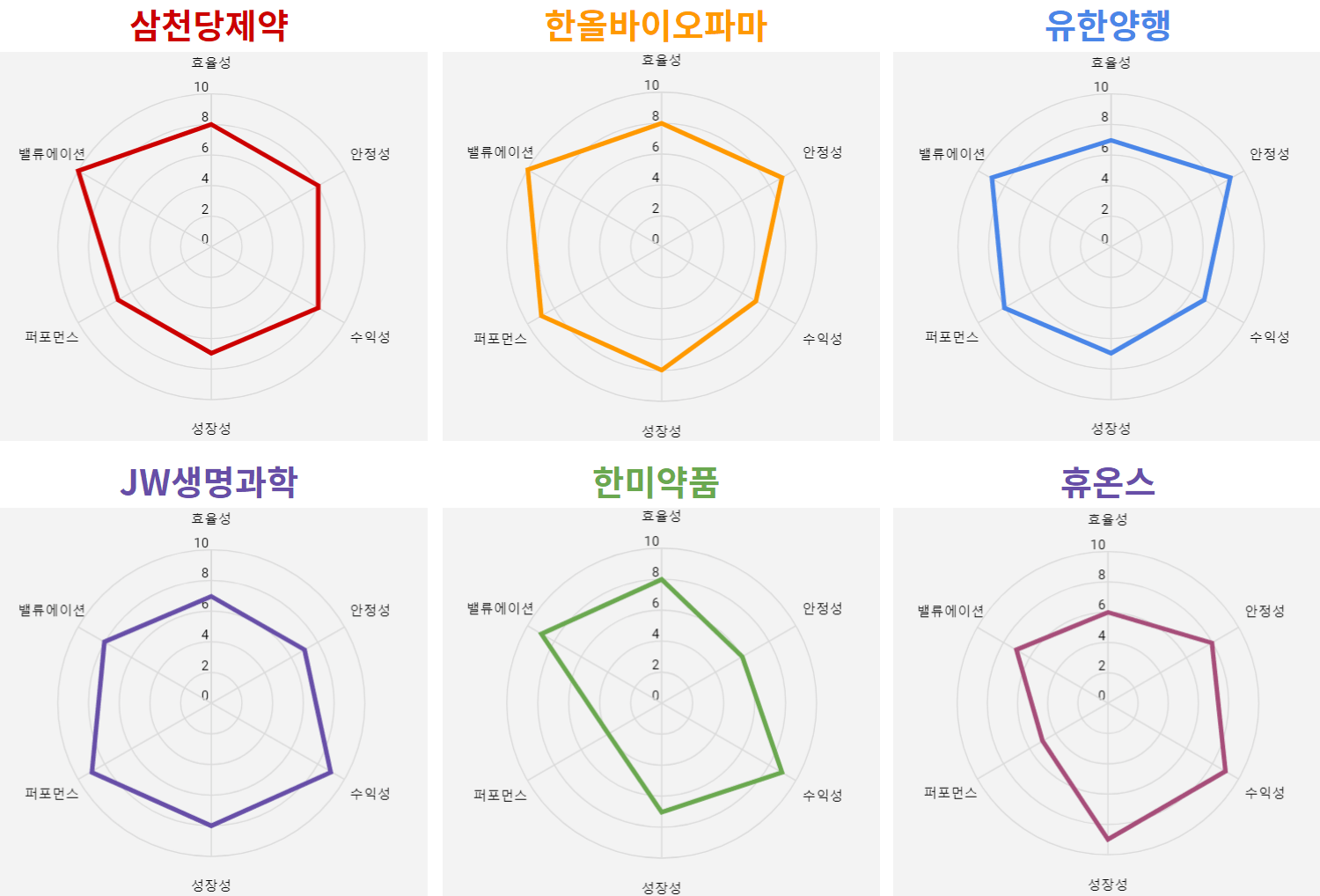Click the 한미약품 chart title
This screenshot has width=1320, height=896.
click(656, 481)
